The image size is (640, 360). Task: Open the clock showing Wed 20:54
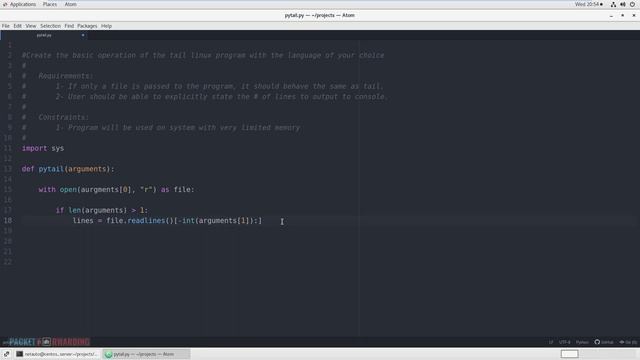pos(589,4)
